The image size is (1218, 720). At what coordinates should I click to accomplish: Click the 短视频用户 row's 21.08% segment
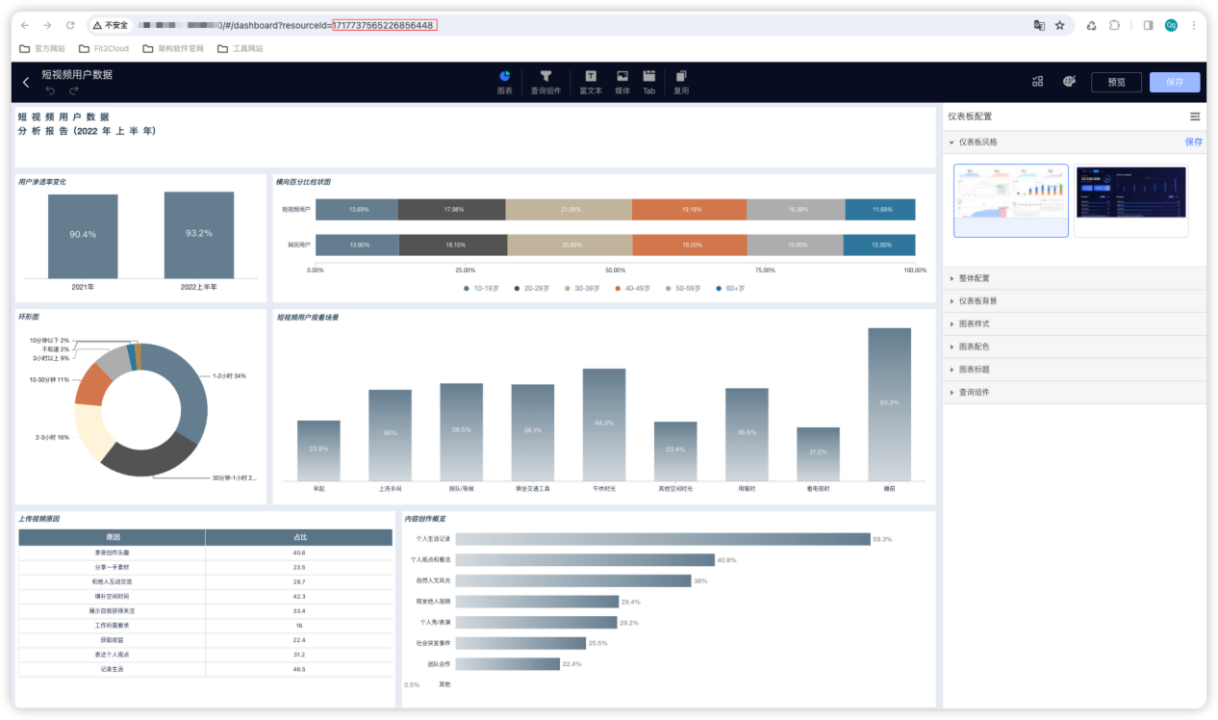coord(569,209)
